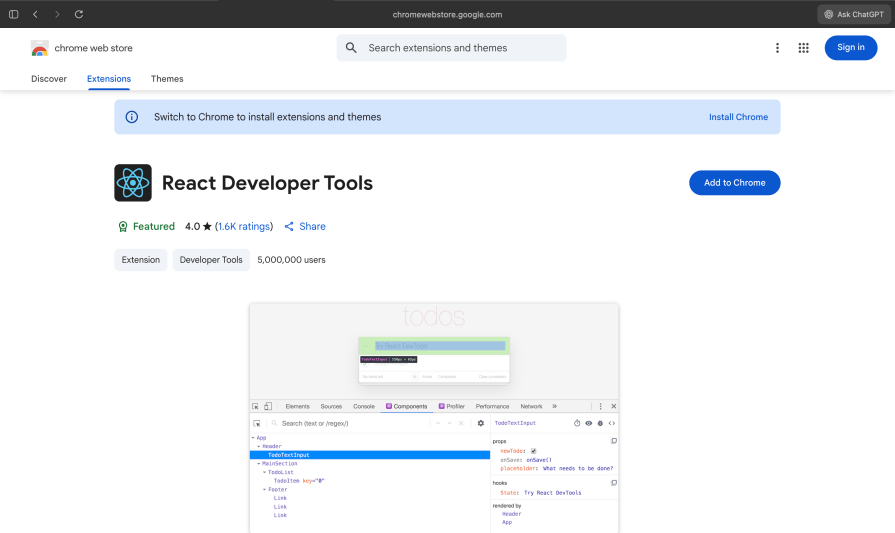Click the DevTools vertical dots menu in screenshot

[600, 406]
